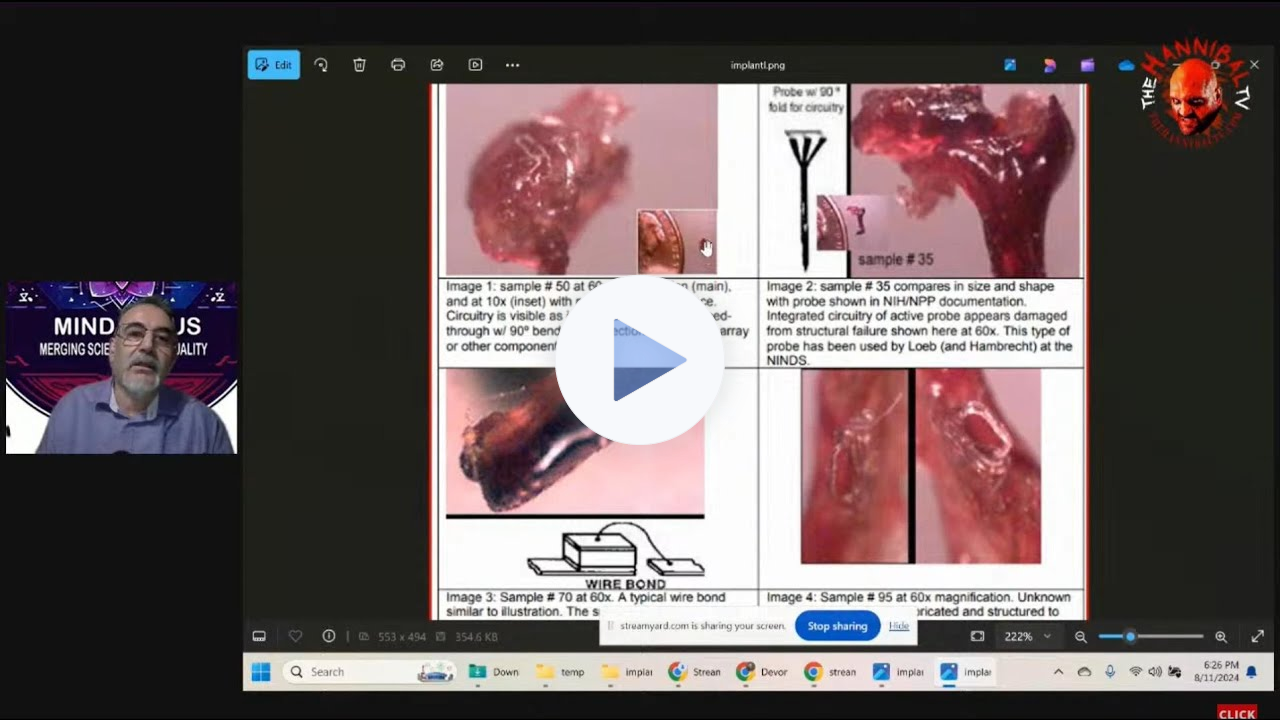Start slideshow with the play icon in toolbar
This screenshot has width=1280, height=720.
475,65
